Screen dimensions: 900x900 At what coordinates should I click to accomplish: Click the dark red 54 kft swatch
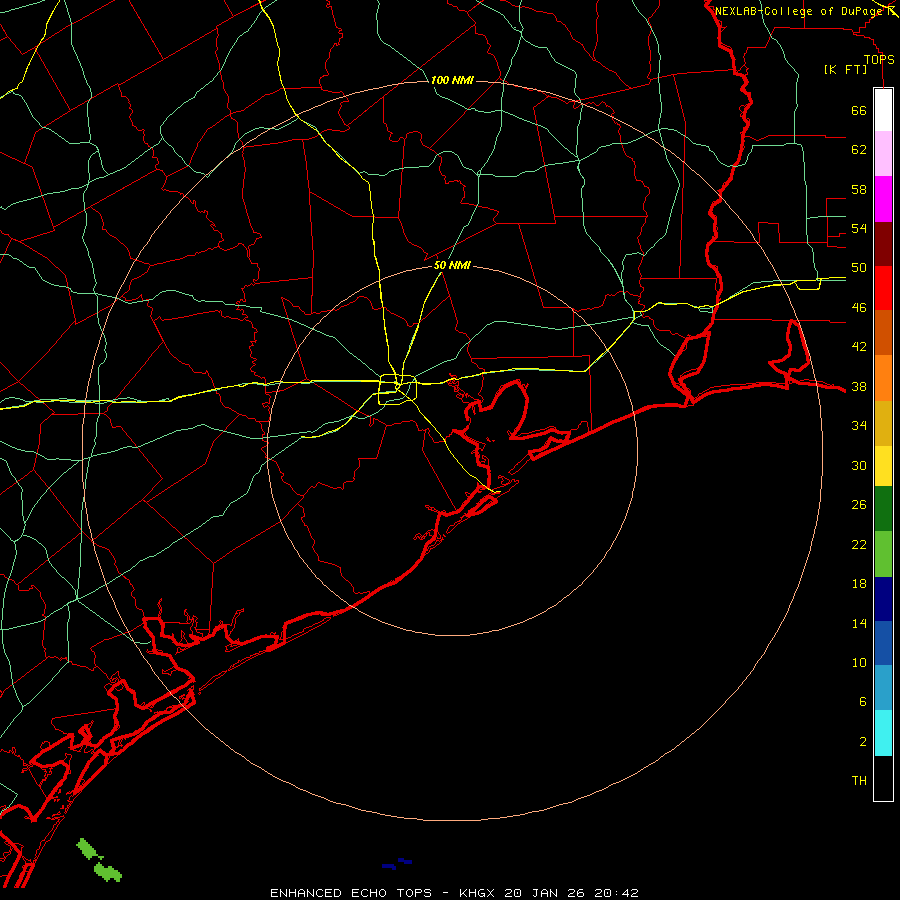coord(883,243)
